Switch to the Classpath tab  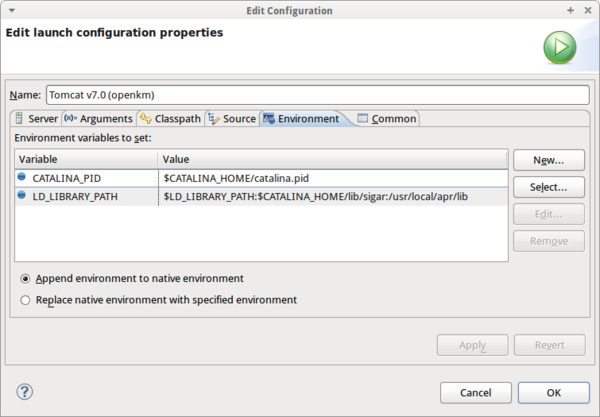tap(170, 119)
